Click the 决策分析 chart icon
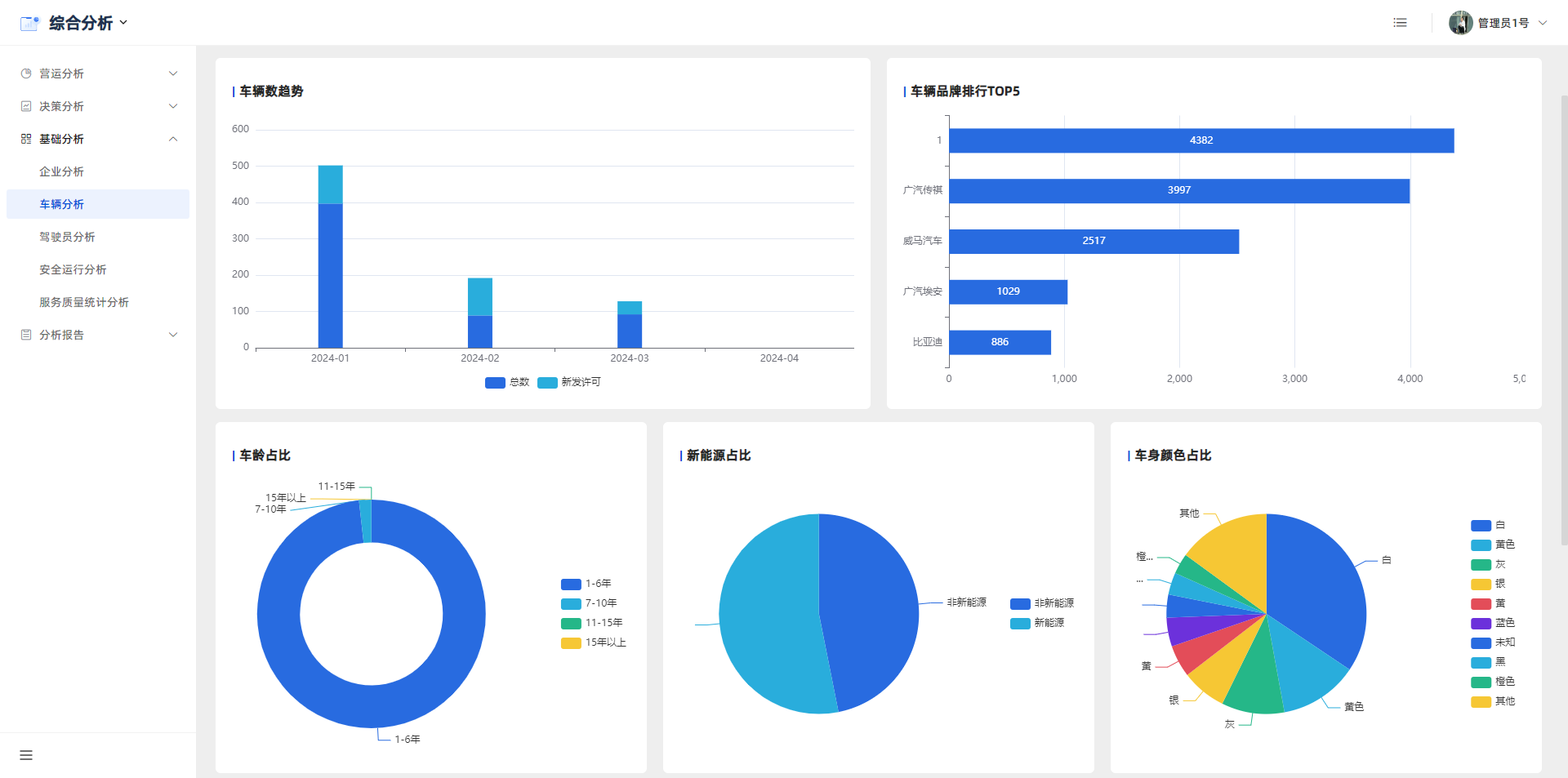This screenshot has height=778, width=1568. pos(26,106)
